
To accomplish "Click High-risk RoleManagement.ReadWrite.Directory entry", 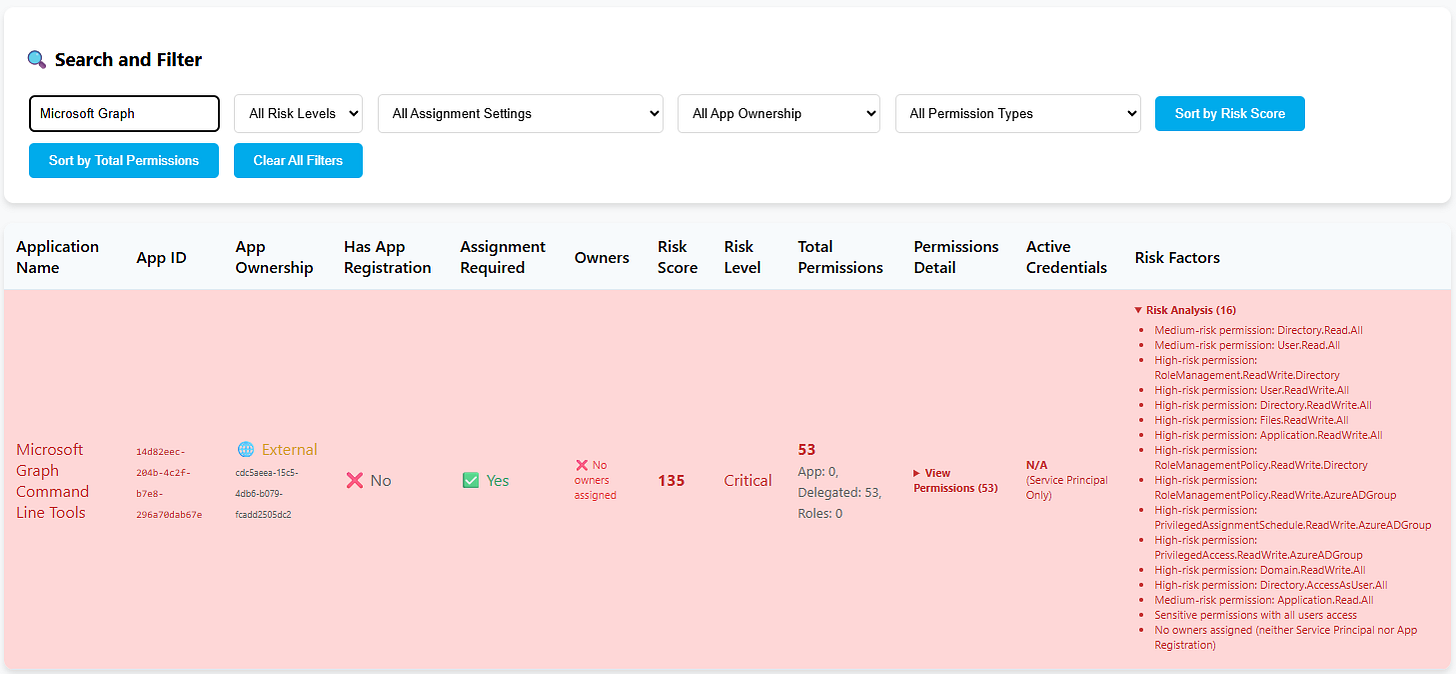I will pyautogui.click(x=1247, y=367).
